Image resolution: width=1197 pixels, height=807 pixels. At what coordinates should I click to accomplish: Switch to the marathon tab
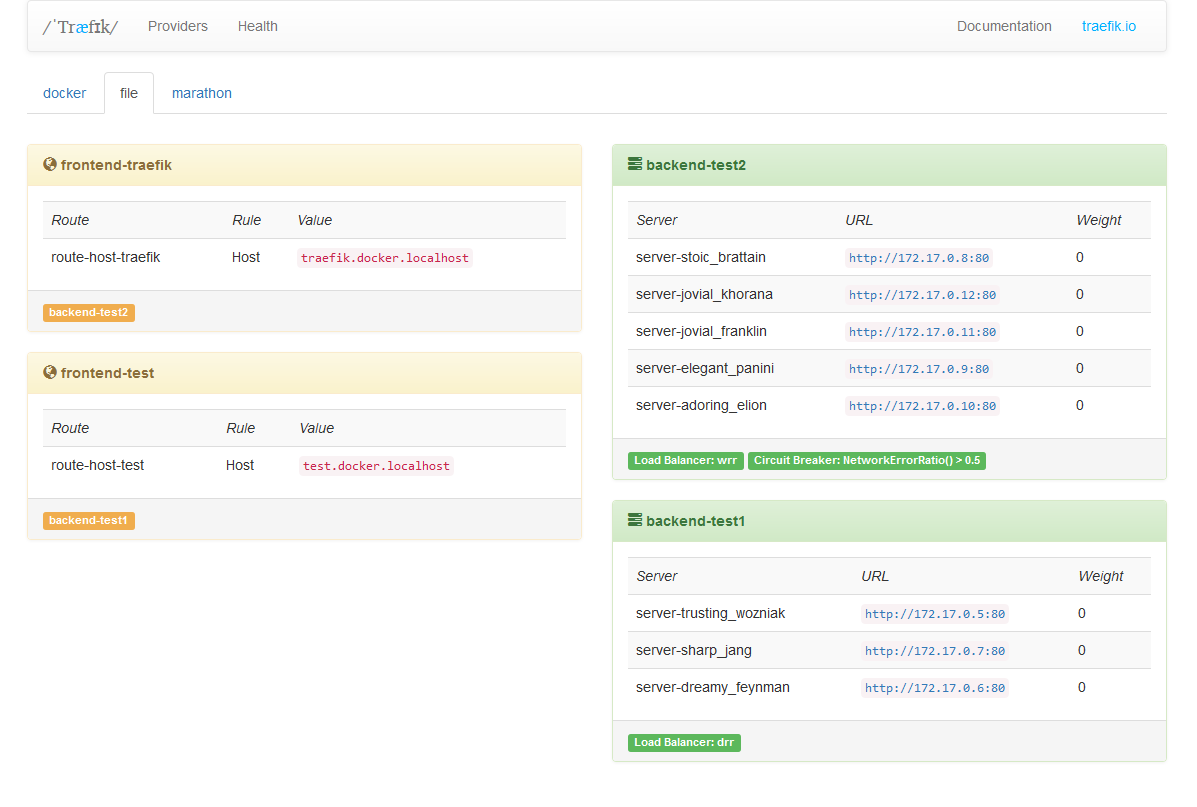click(x=201, y=92)
